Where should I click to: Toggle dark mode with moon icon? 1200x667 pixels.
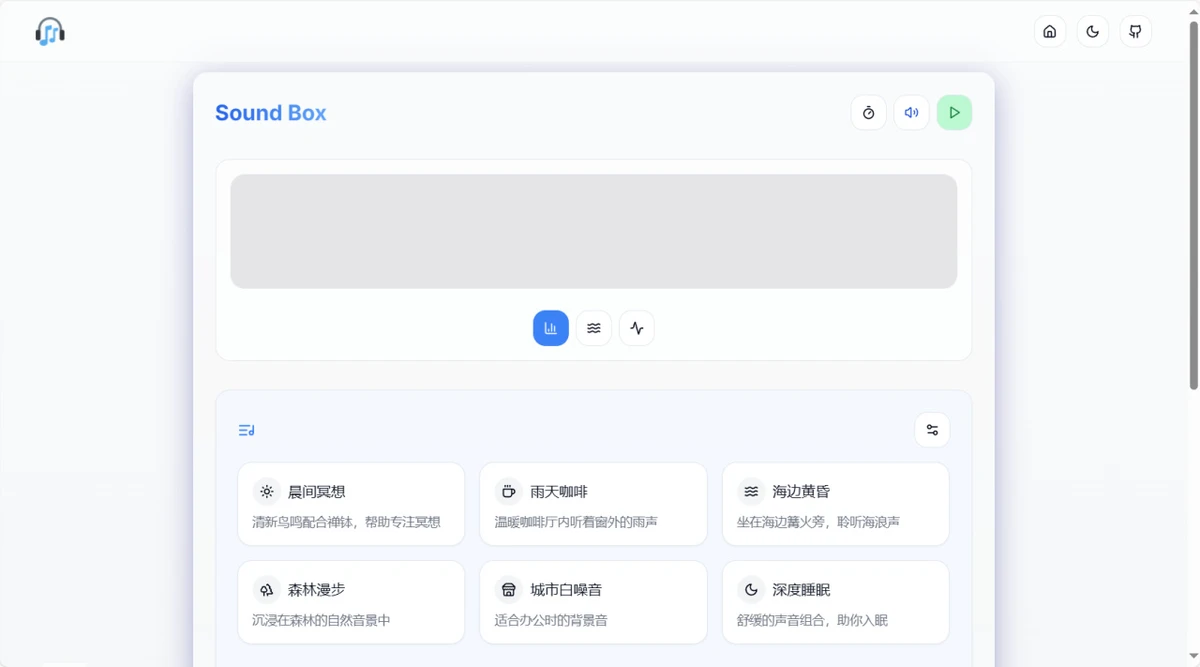click(1092, 32)
